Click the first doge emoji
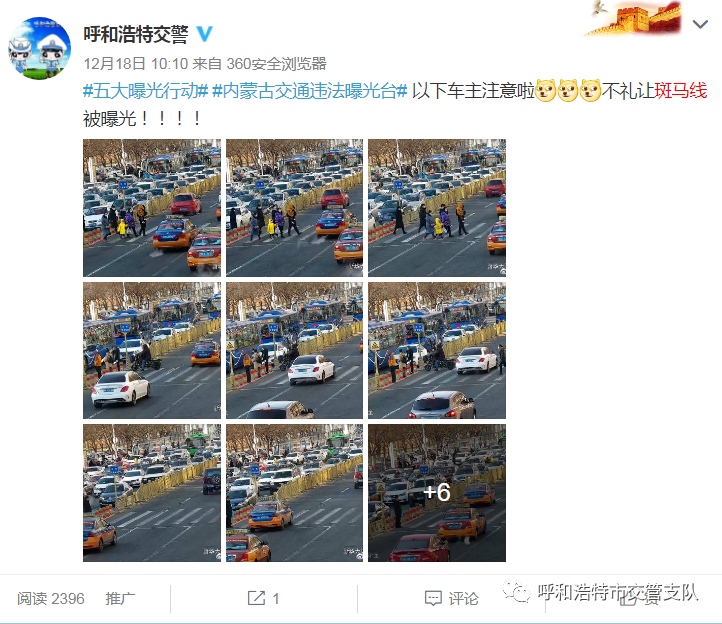722x624 pixels. 546,90
